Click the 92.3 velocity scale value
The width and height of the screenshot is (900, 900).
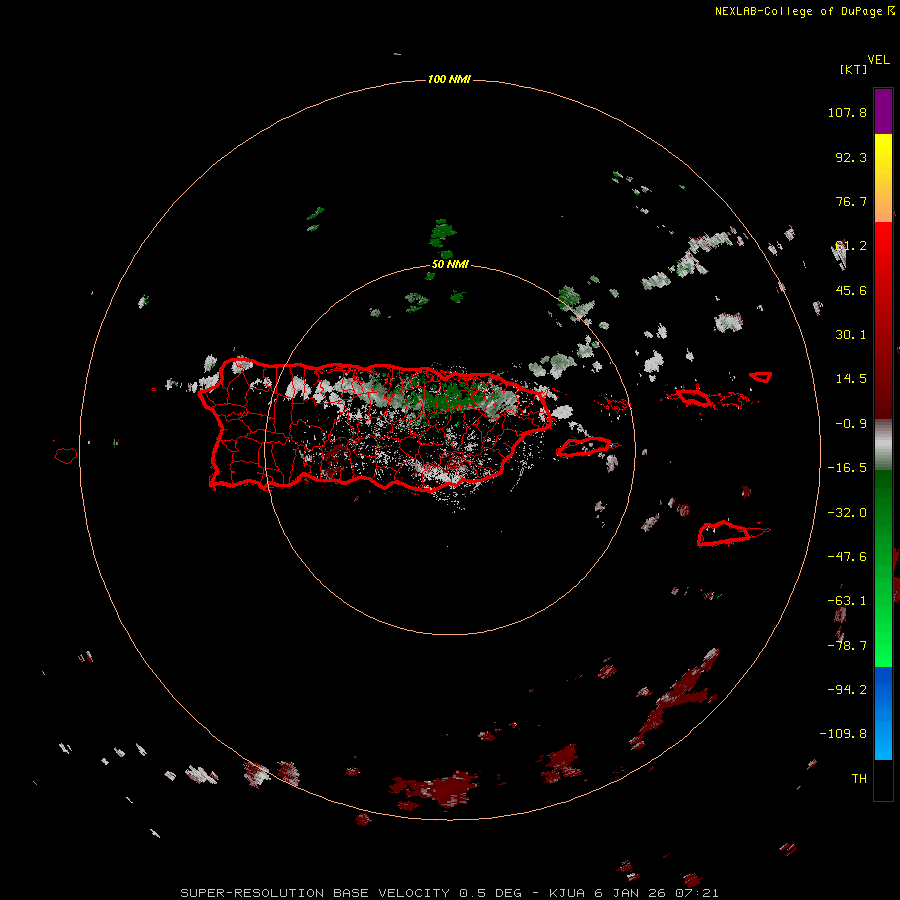coord(851,157)
